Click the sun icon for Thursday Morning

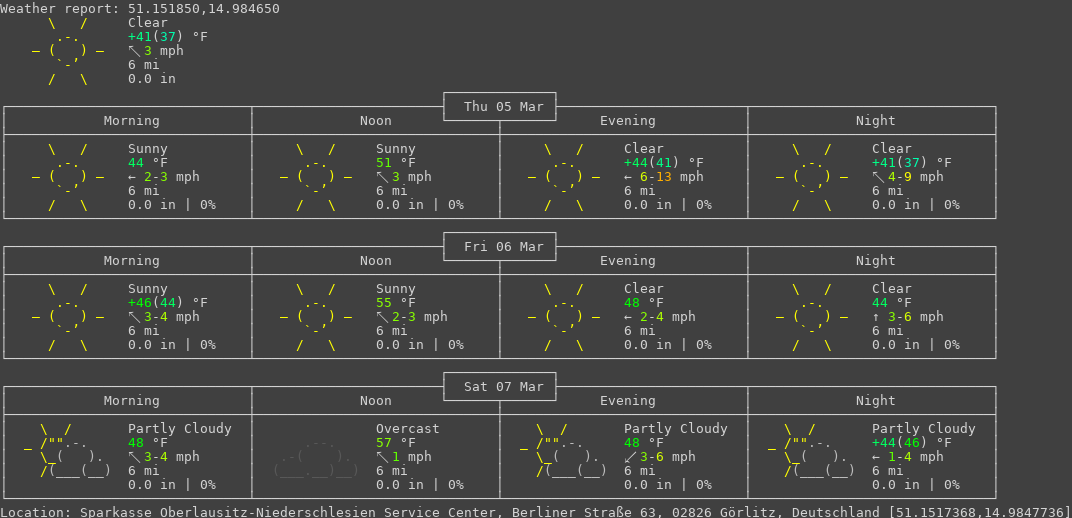[68, 177]
